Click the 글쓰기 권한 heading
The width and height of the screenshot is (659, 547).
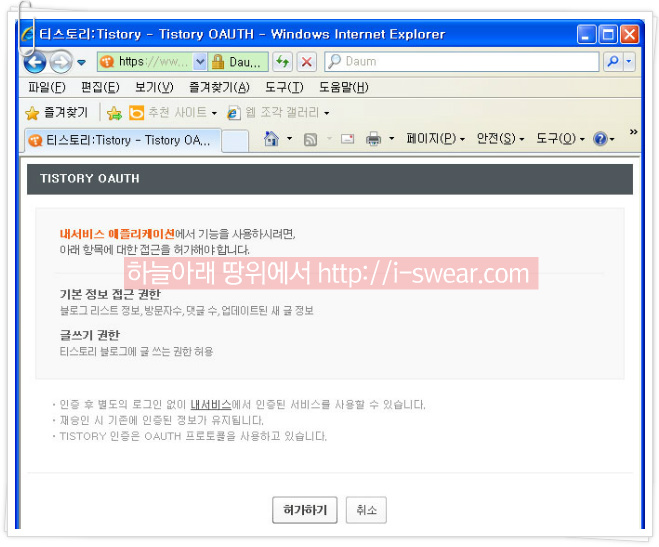click(90, 335)
